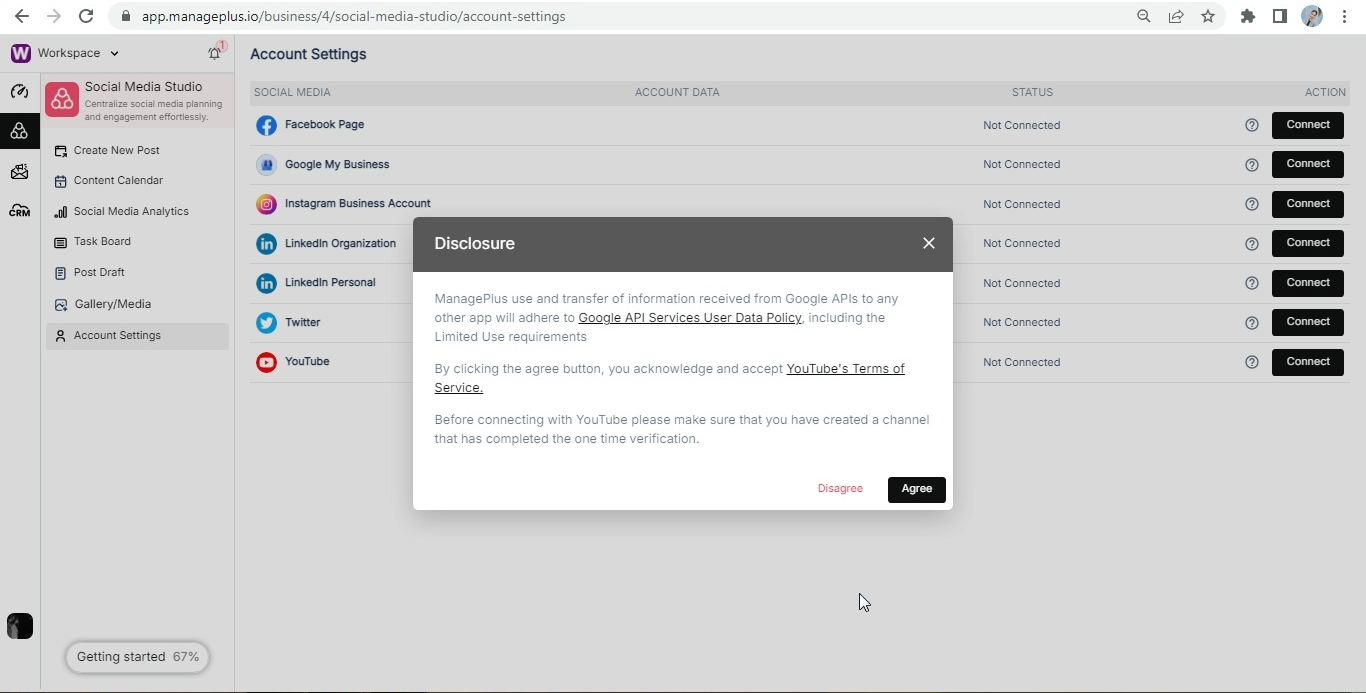This screenshot has width=1366, height=693.
Task: Open help for the Google My Business row
Action: [1252, 165]
